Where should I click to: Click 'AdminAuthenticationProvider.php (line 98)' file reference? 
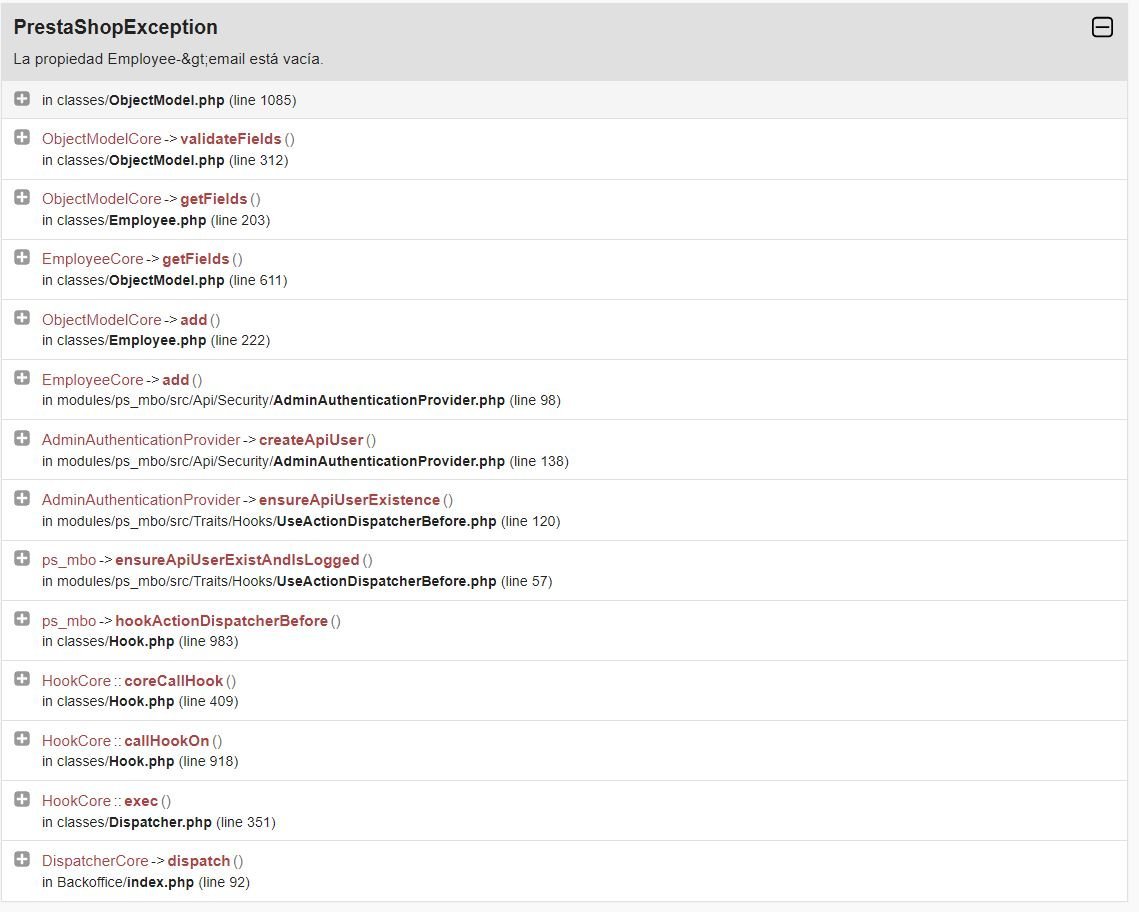pos(417,401)
